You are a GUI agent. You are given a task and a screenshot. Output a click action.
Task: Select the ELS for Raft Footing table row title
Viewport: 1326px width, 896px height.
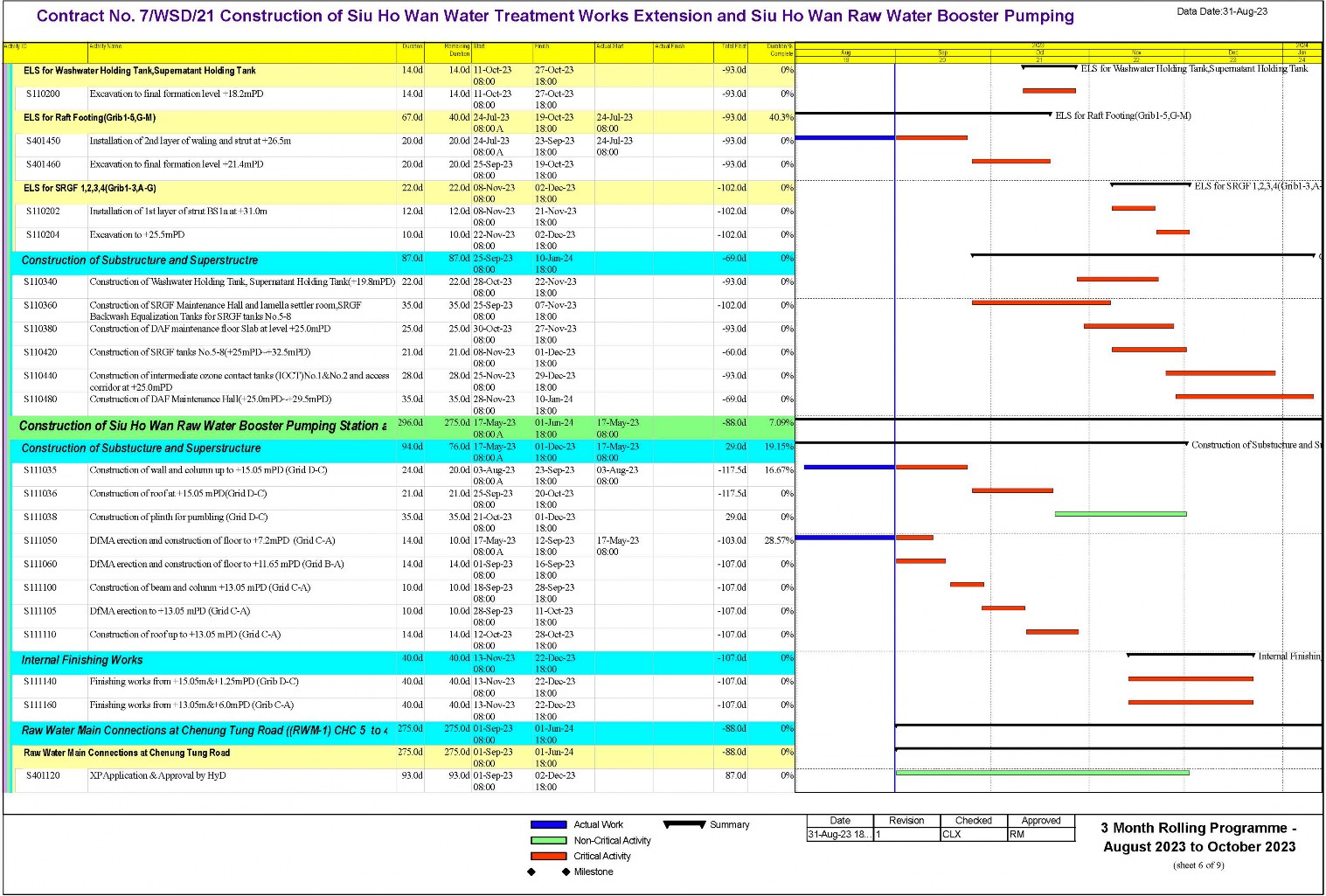(90, 117)
